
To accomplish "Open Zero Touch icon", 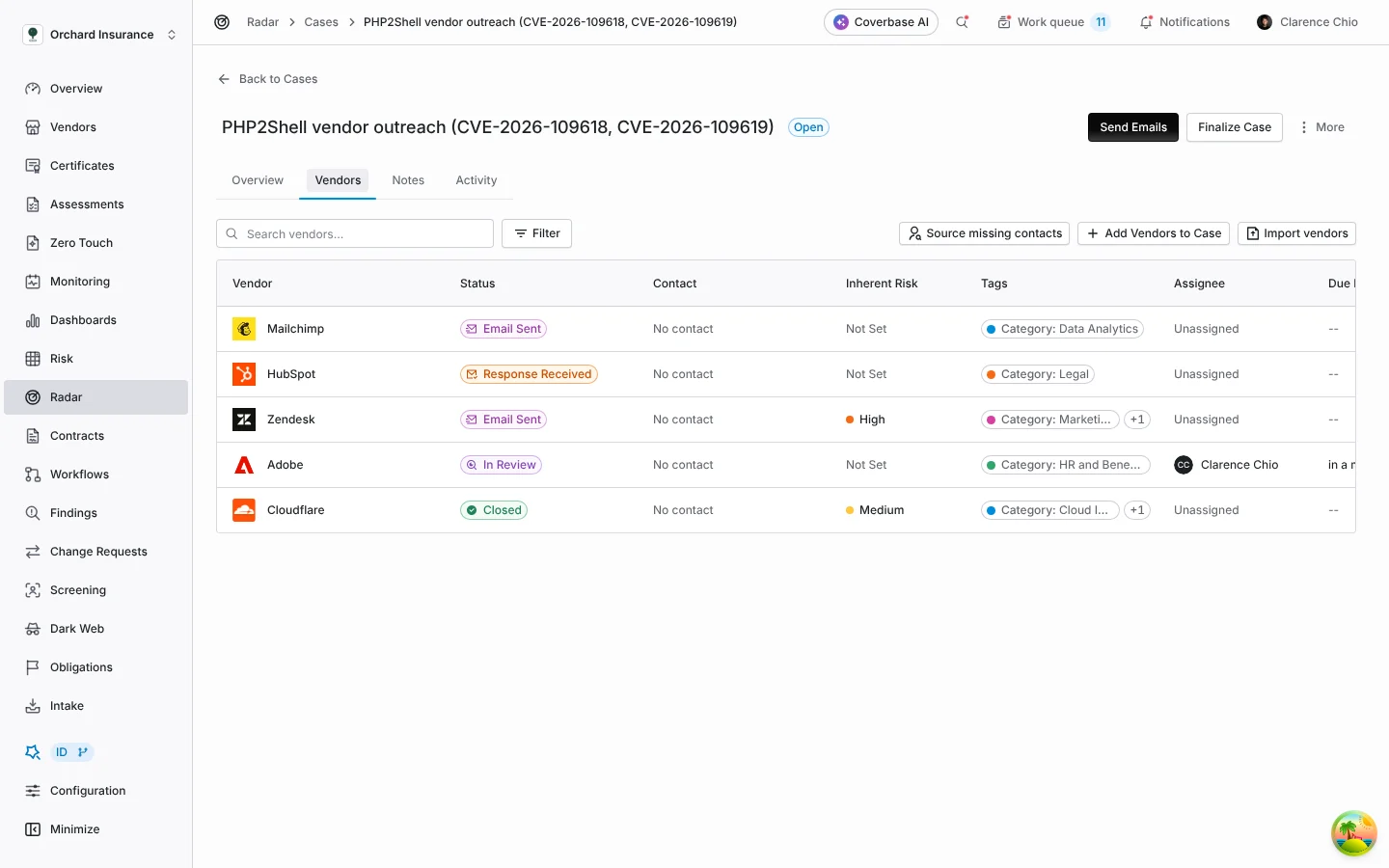I will 33,243.
